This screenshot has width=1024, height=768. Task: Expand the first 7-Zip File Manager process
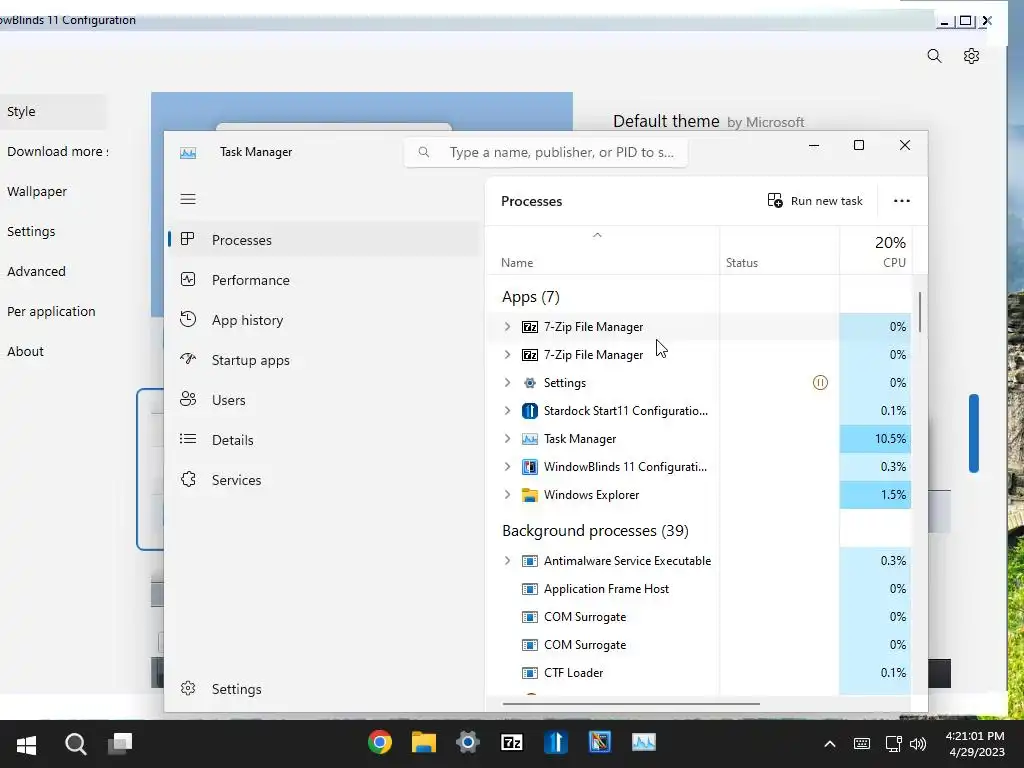coord(507,327)
